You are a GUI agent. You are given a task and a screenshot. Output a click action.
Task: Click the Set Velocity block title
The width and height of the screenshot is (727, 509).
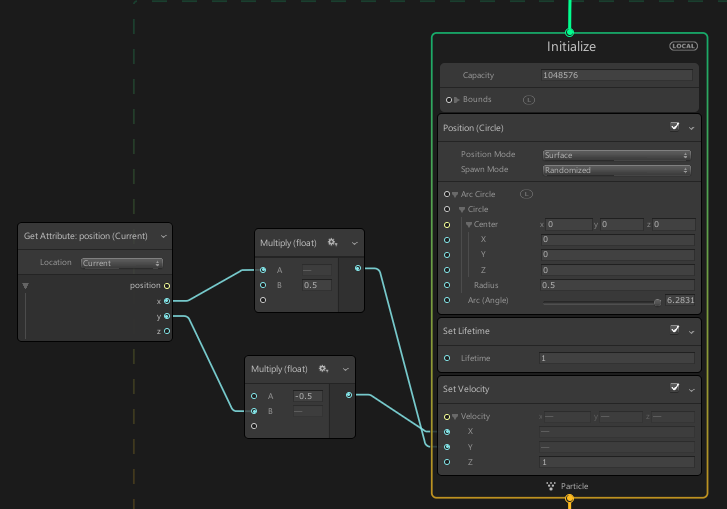(x=466, y=389)
